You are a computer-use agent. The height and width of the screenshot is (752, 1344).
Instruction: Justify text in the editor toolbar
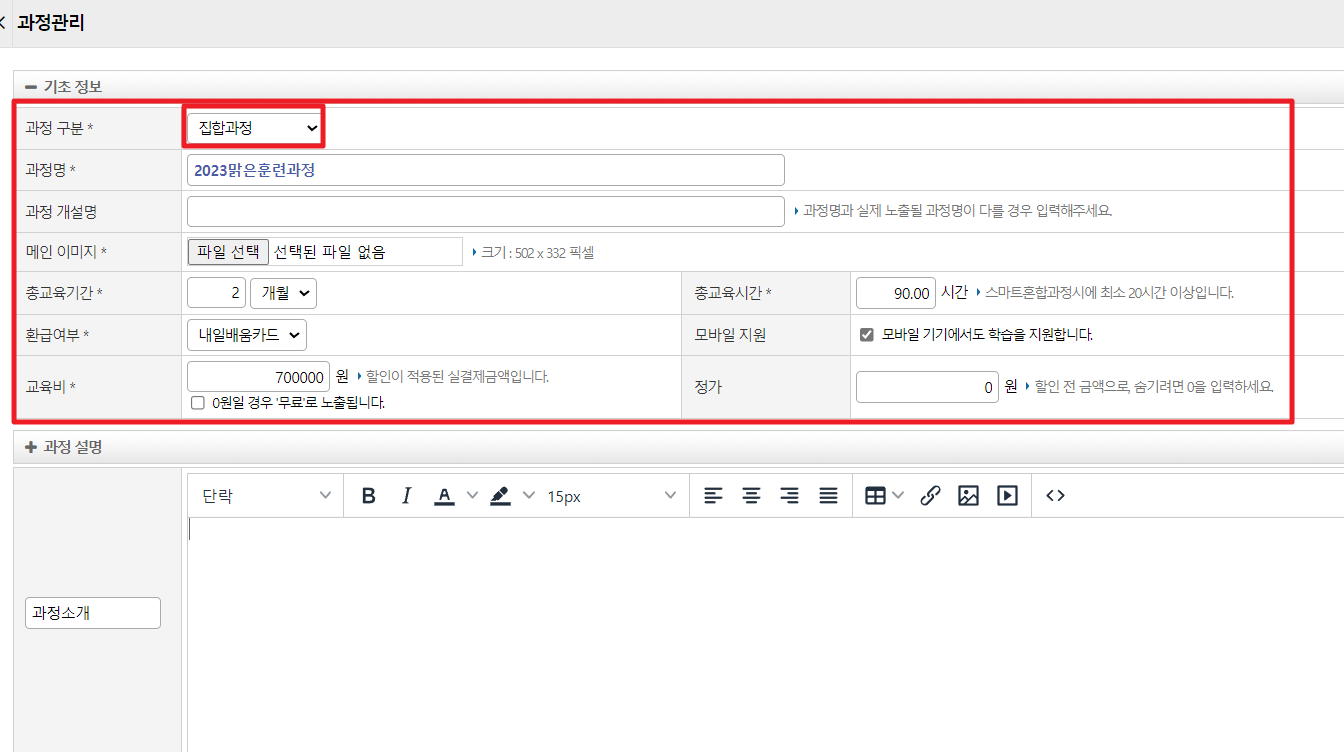point(828,496)
